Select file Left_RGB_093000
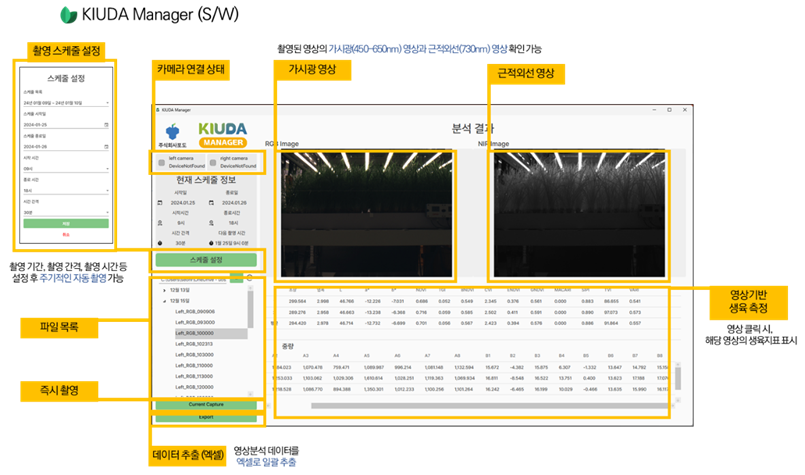Screen dimensions: 805x475 pyautogui.click(x=195, y=322)
